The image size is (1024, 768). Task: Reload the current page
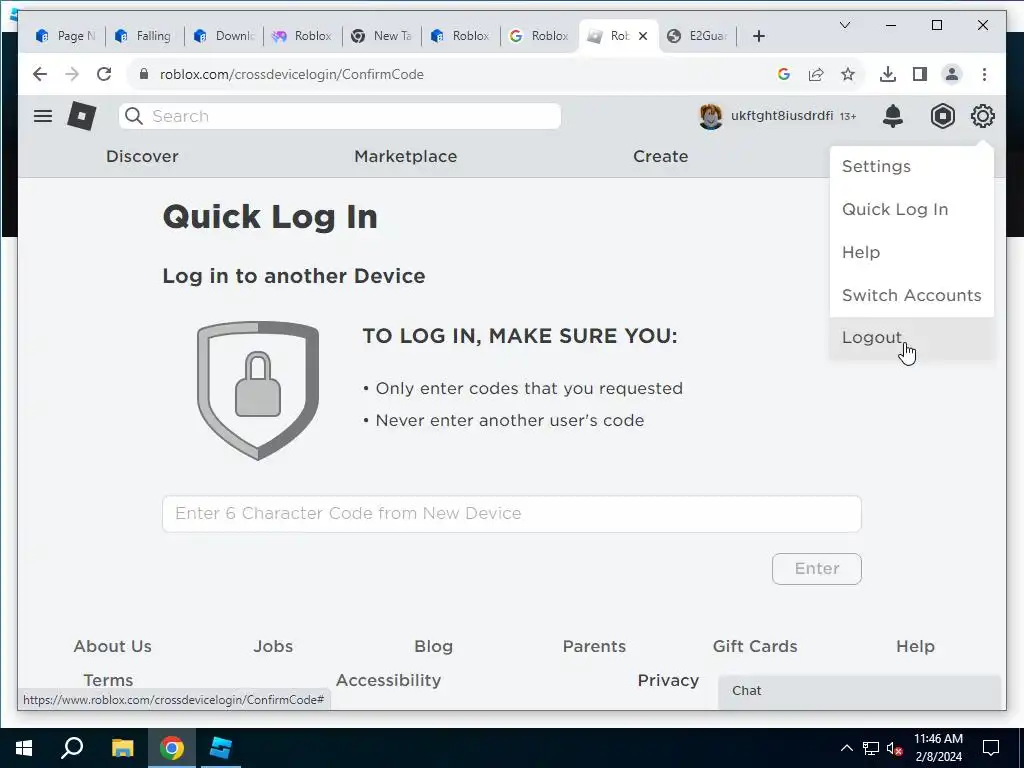pyautogui.click(x=104, y=74)
